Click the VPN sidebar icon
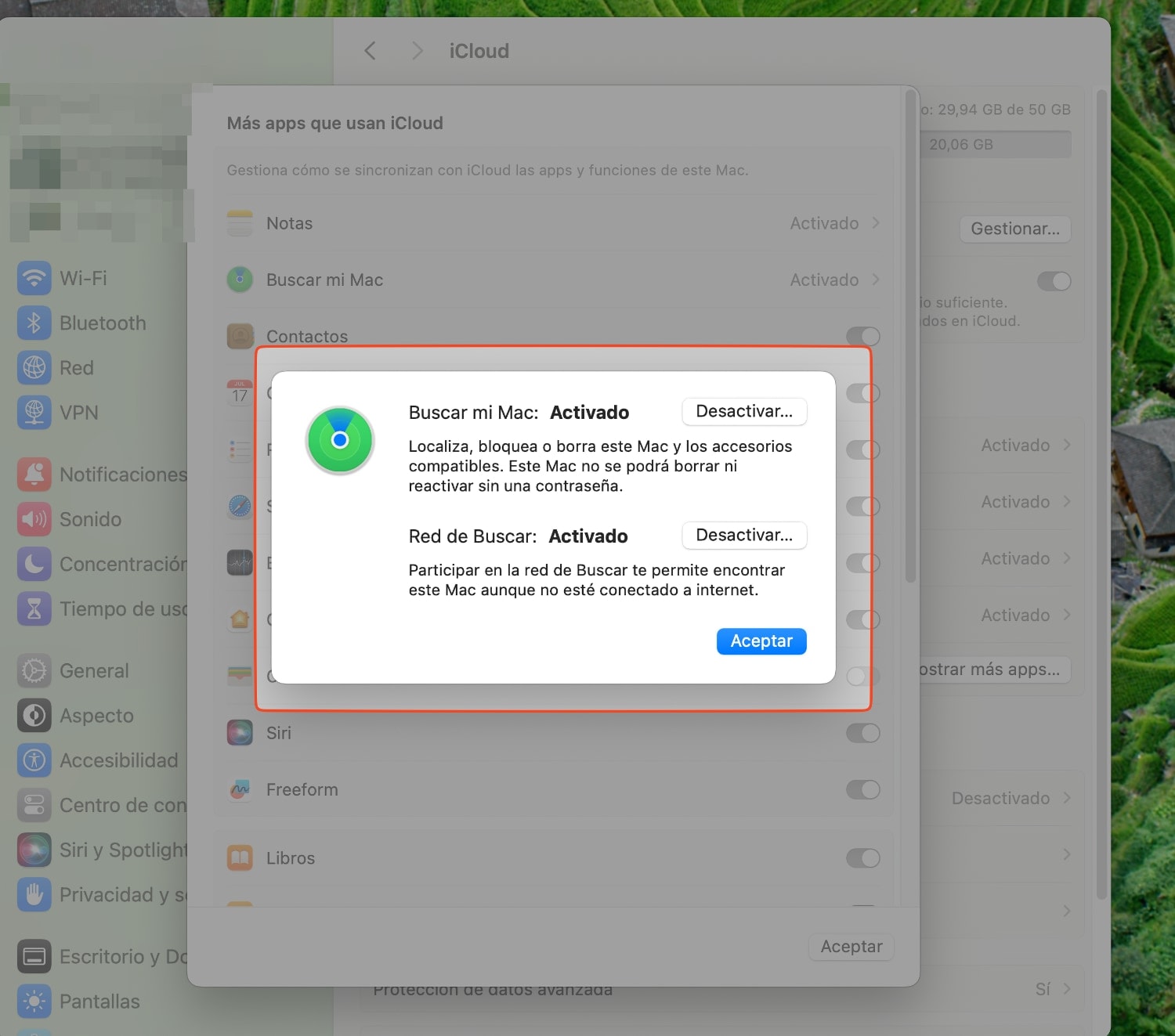The width and height of the screenshot is (1175, 1036). click(34, 412)
